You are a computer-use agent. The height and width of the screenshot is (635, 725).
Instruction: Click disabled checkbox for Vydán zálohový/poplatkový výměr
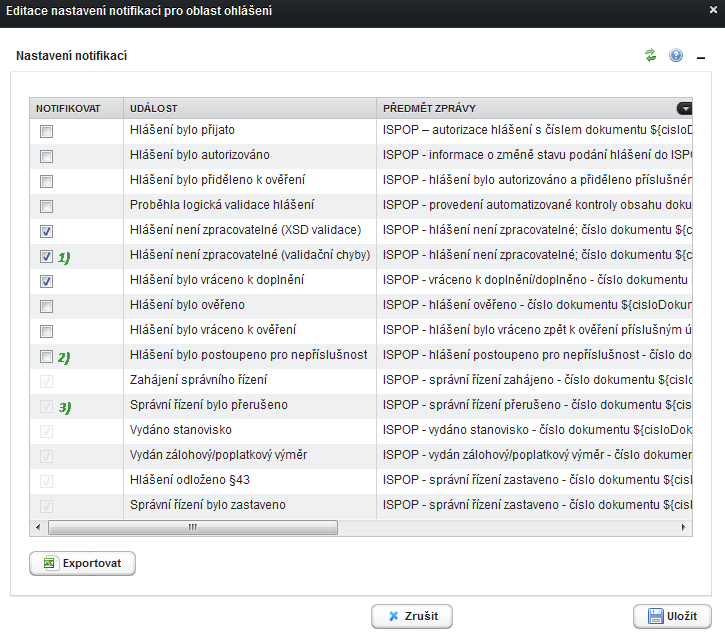(46, 456)
